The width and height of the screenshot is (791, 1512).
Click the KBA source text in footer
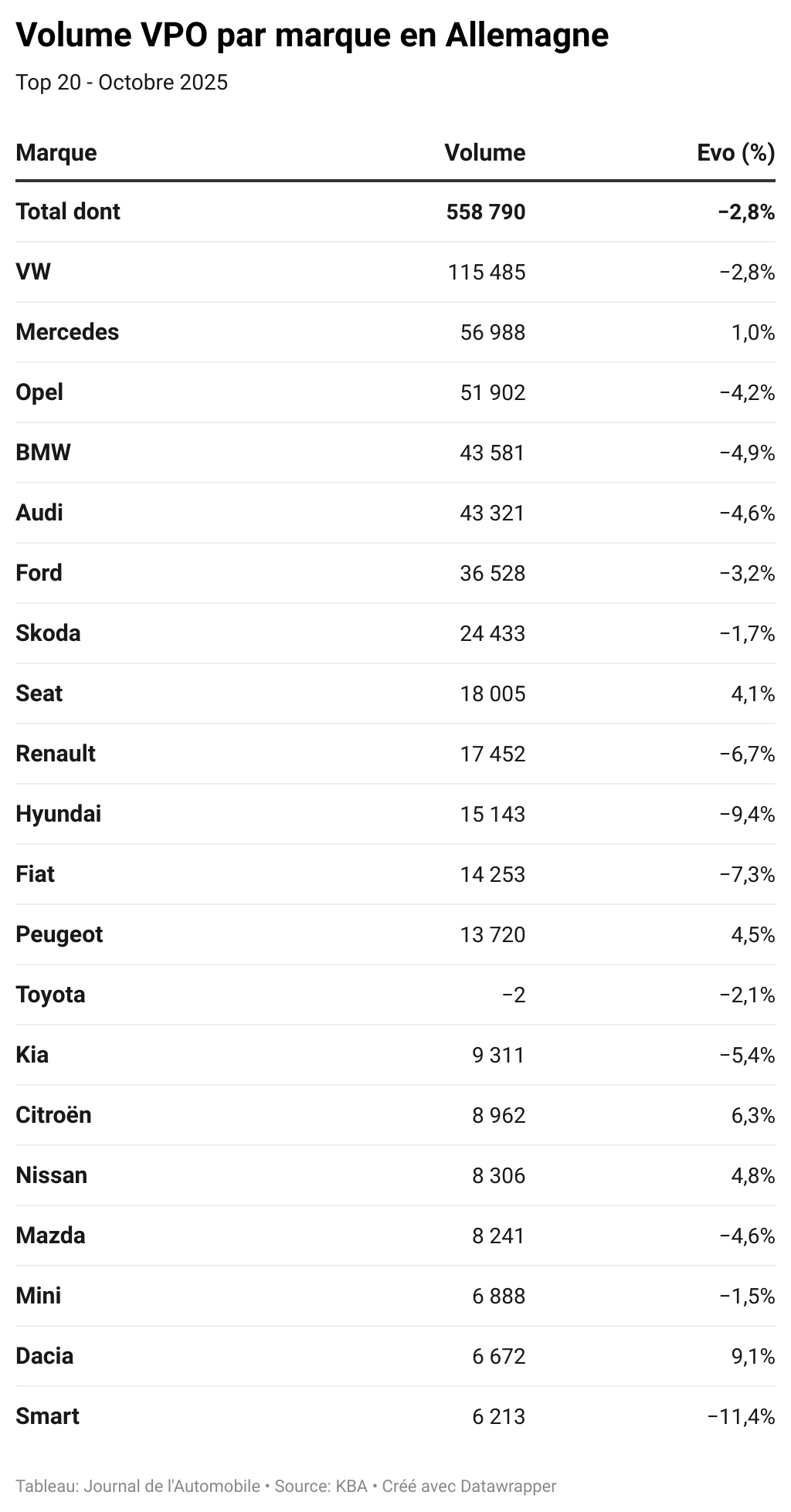(351, 1486)
